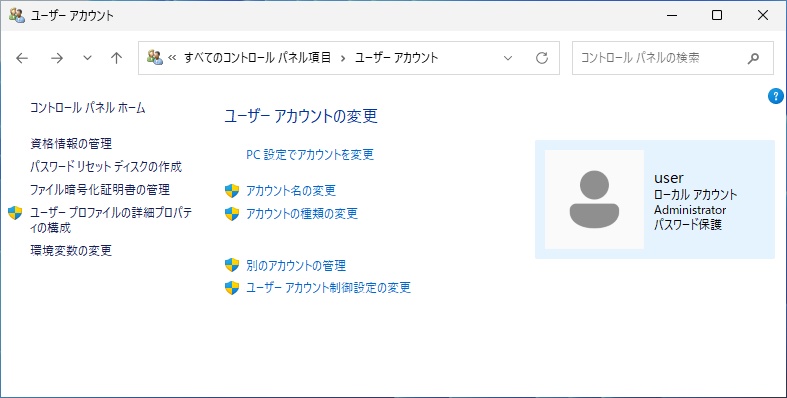The image size is (787, 398).
Task: Click すべてのコントロール パネル項目 breadcrumb
Action: click(257, 58)
